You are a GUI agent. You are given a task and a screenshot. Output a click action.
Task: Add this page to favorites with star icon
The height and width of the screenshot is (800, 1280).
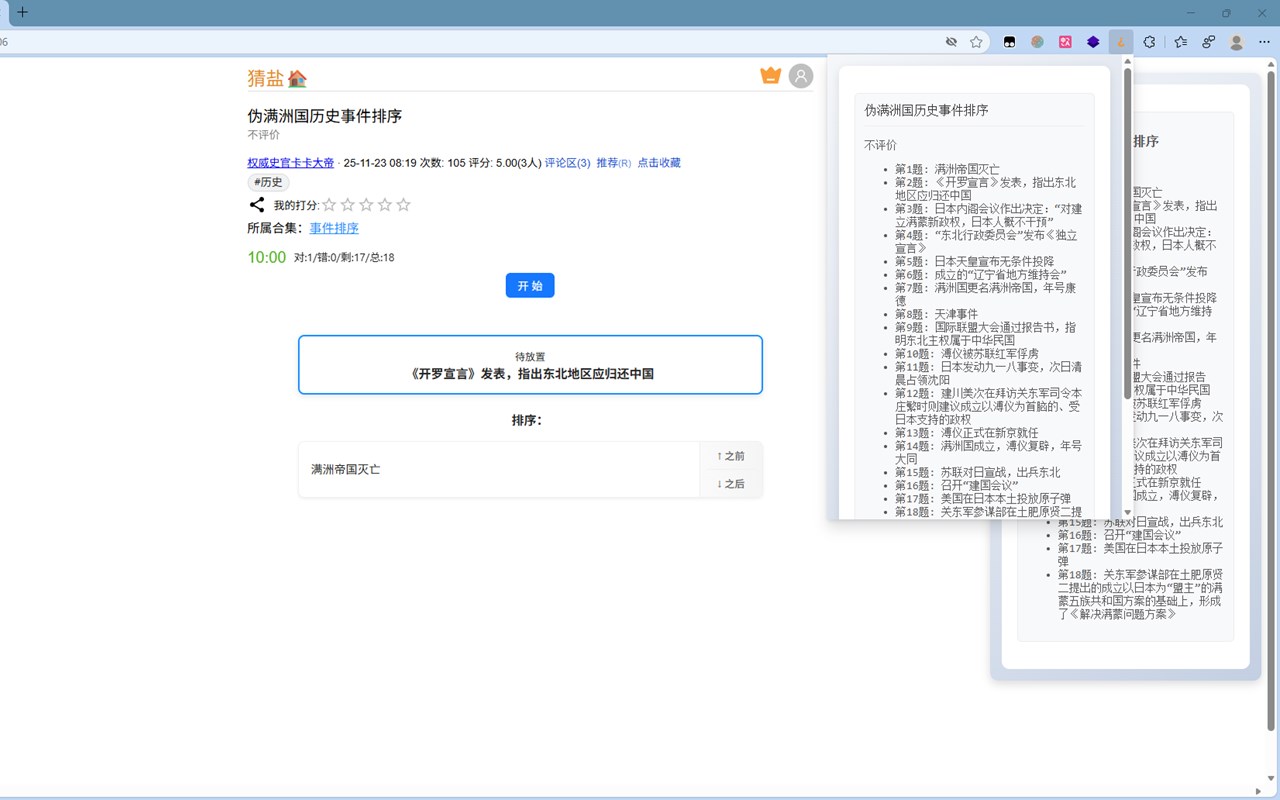[x=976, y=42]
